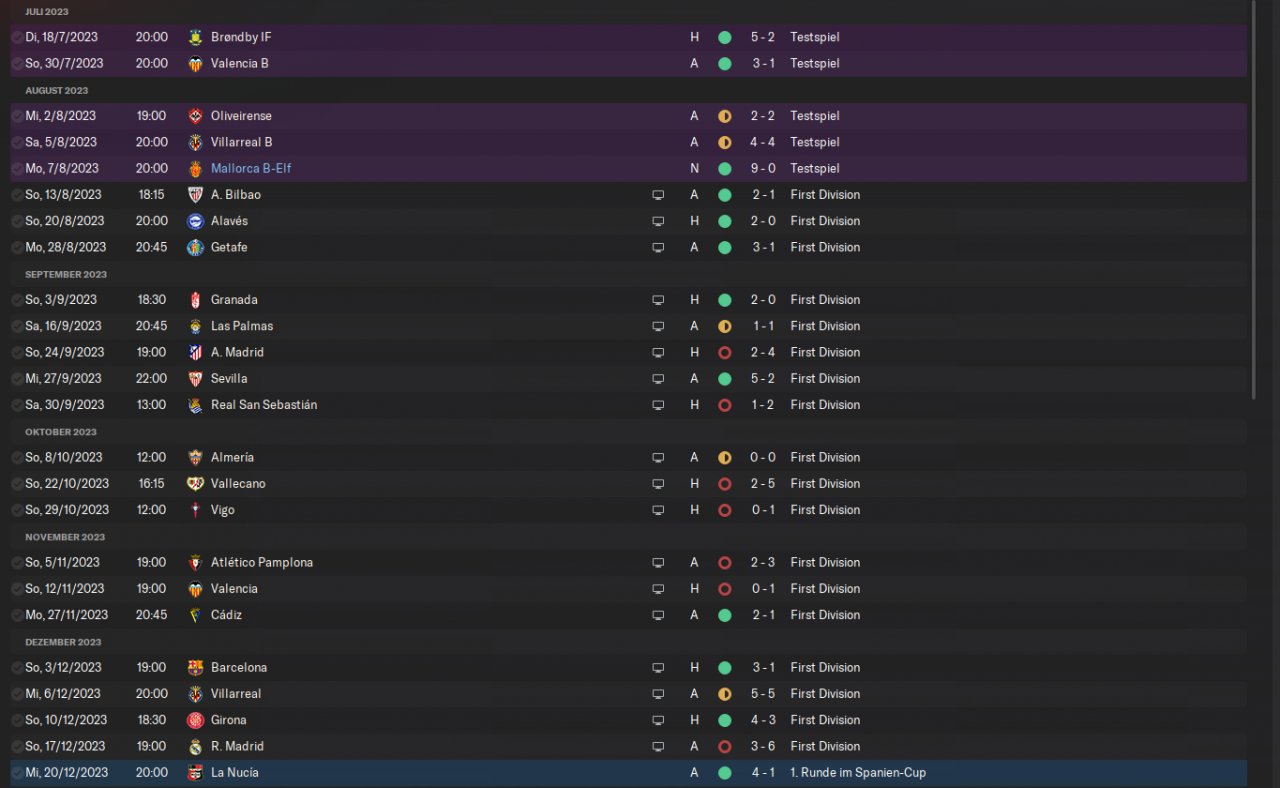Click the Barcelona club crest

[195, 668]
